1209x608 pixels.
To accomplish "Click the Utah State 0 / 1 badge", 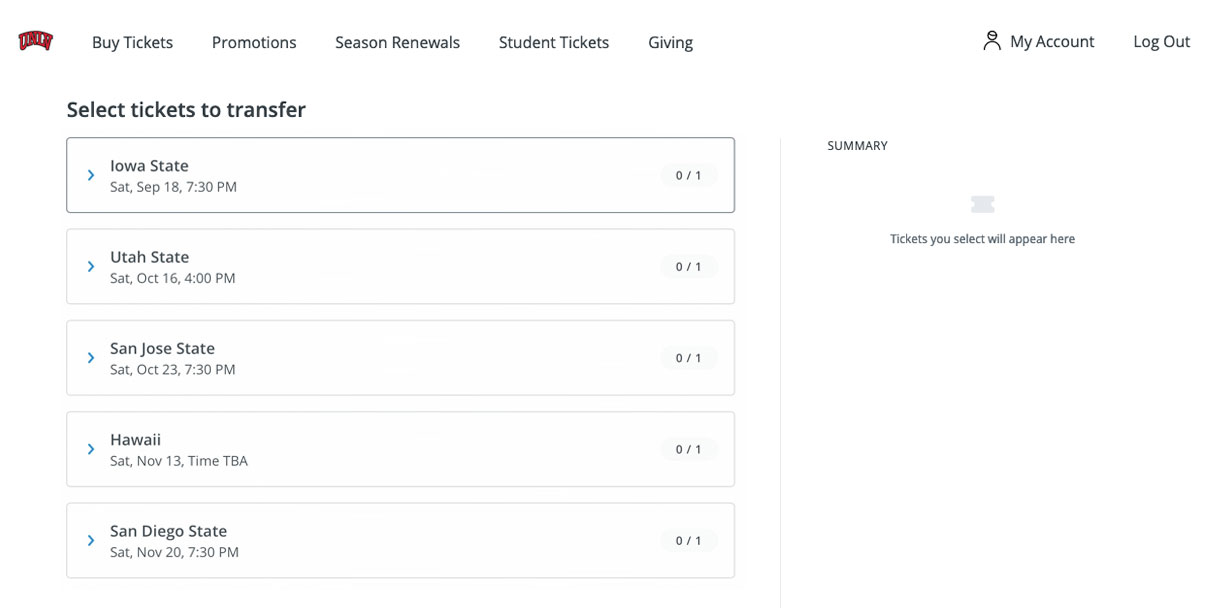I will click(688, 266).
